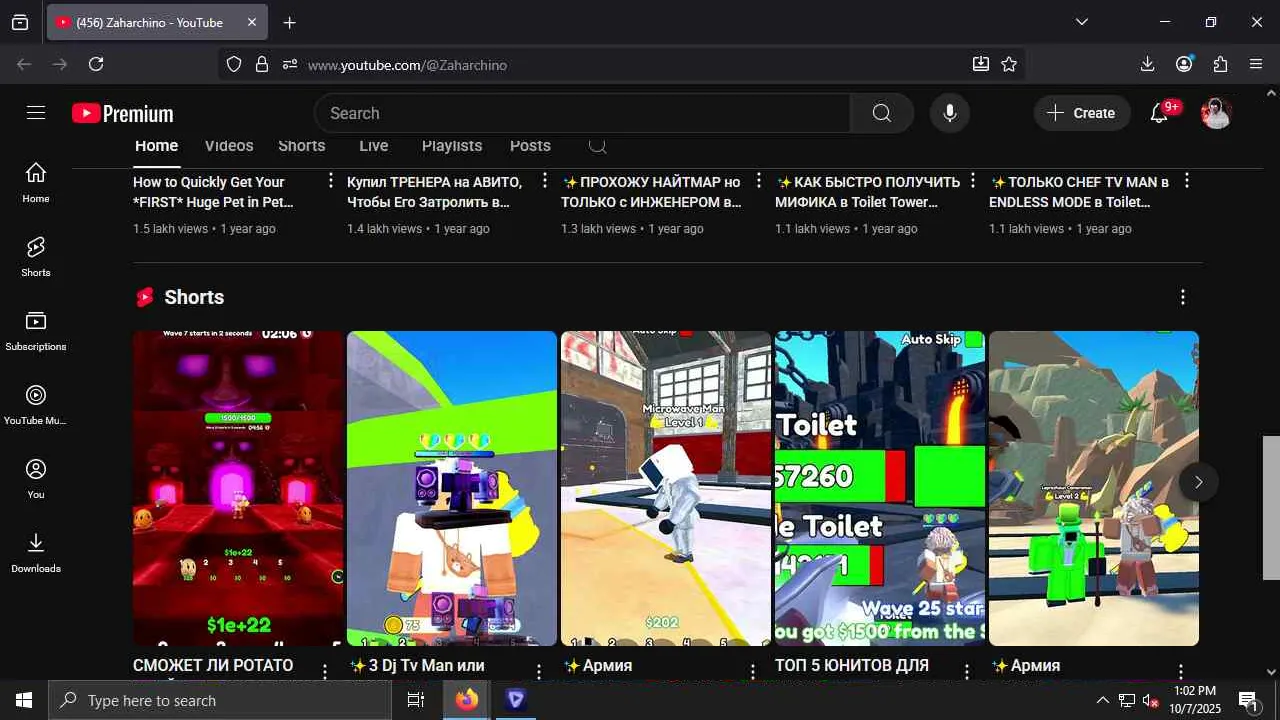Open the account avatar menu

pyautogui.click(x=1216, y=113)
